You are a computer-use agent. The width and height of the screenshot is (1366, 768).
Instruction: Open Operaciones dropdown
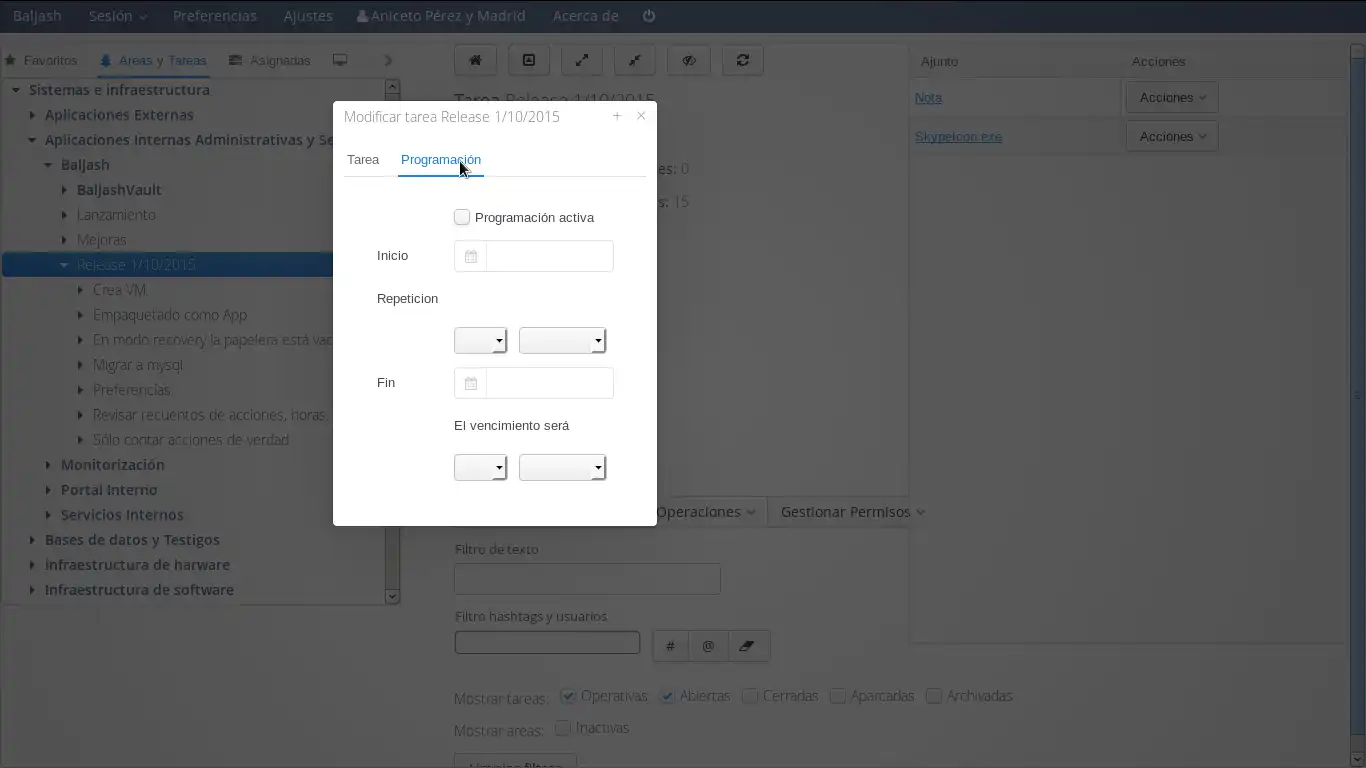(705, 512)
